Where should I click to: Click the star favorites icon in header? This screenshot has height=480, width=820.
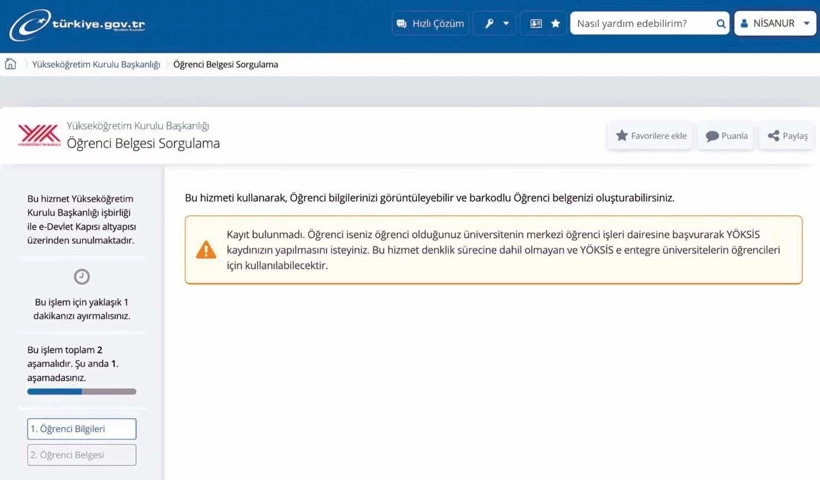pyautogui.click(x=556, y=23)
